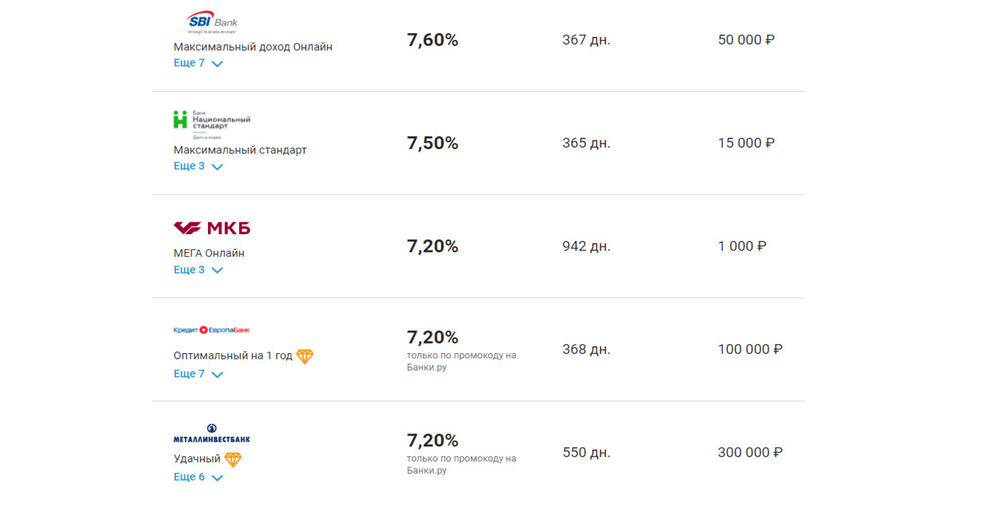1005x512 pixels.
Task: Click the 300 000 ₽ minimum amount
Action: tap(750, 452)
